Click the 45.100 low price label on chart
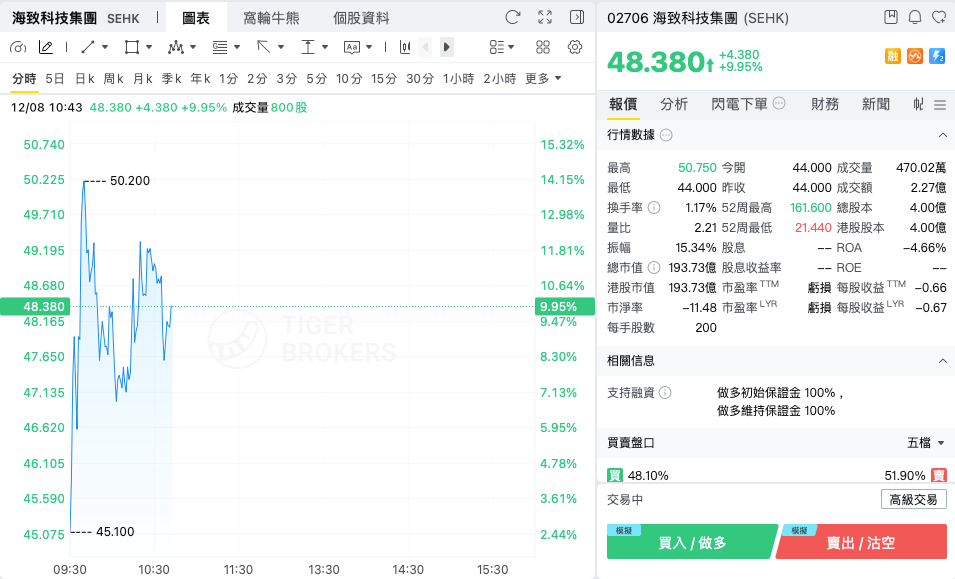 (x=115, y=532)
